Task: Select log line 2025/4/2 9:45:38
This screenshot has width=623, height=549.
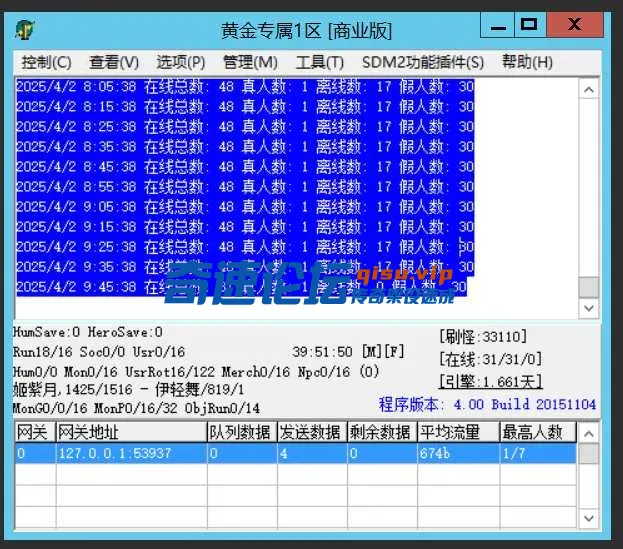Action: click(242, 287)
